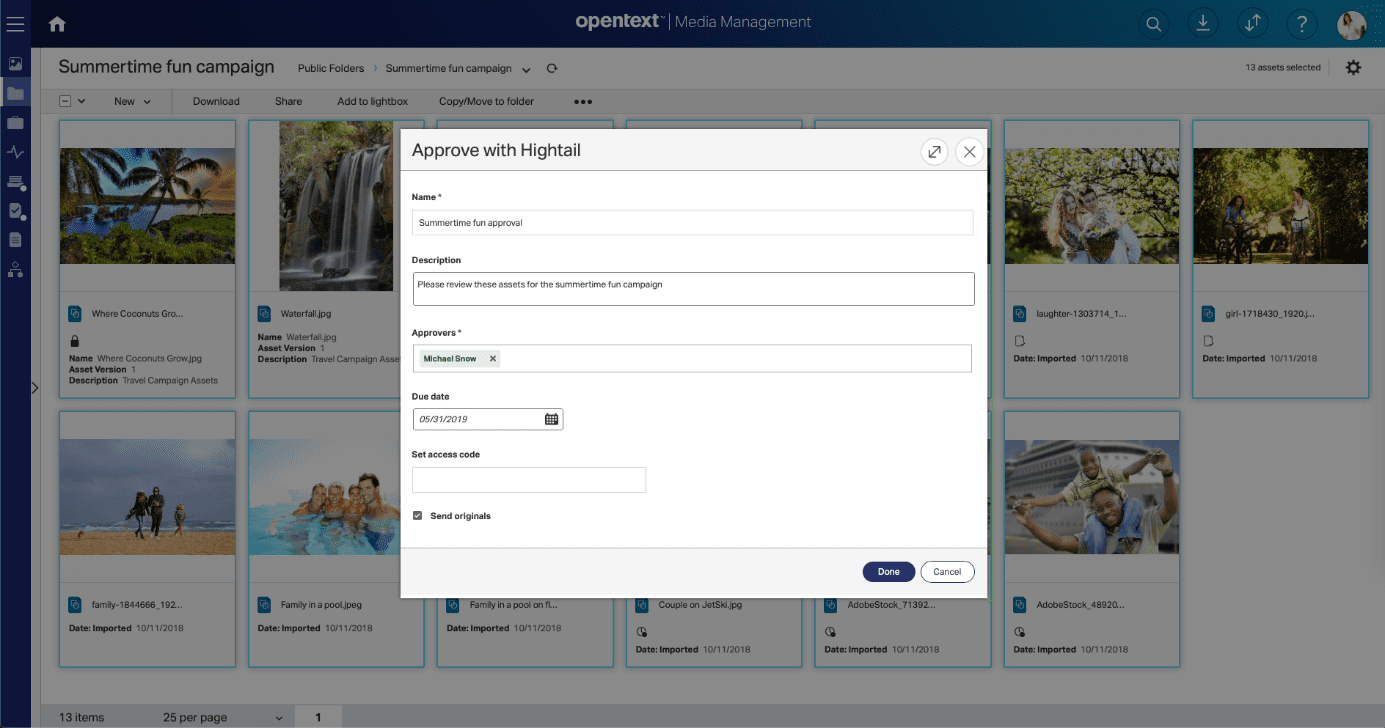Click the partial-selection checkbox in the toolbar
This screenshot has height=728, width=1385.
(64, 101)
